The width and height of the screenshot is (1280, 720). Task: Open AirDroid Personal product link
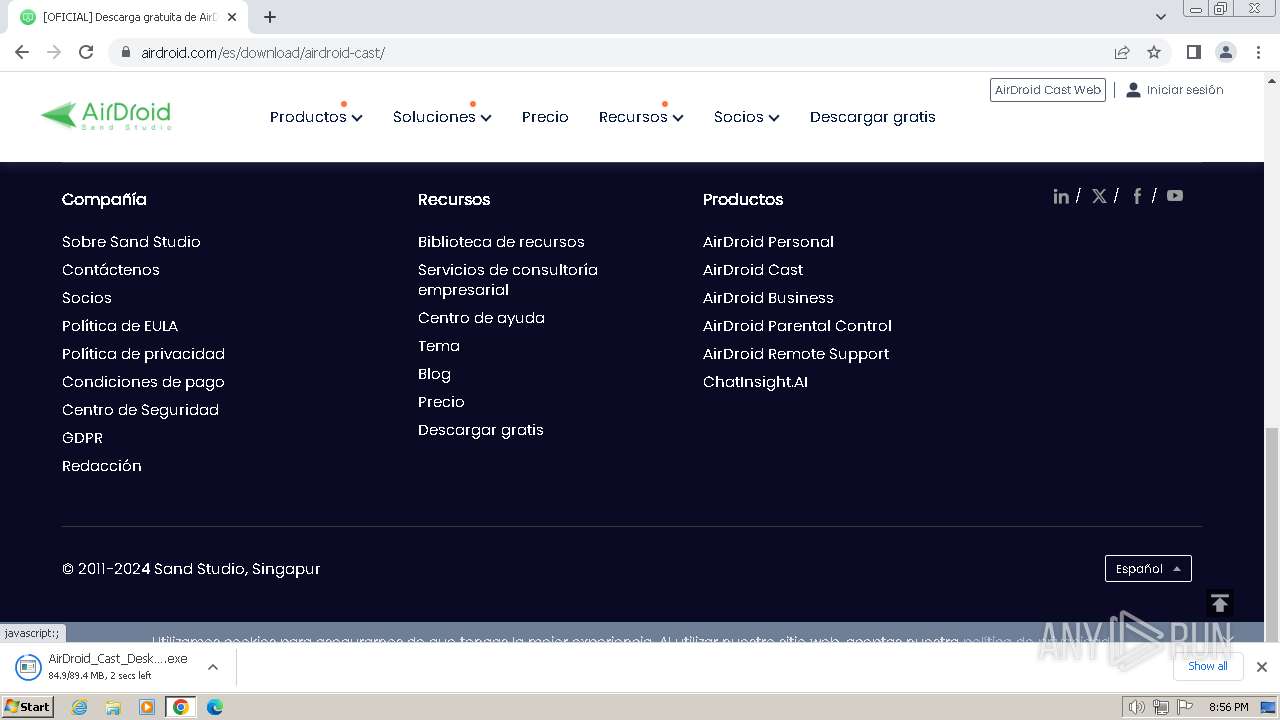(x=768, y=242)
